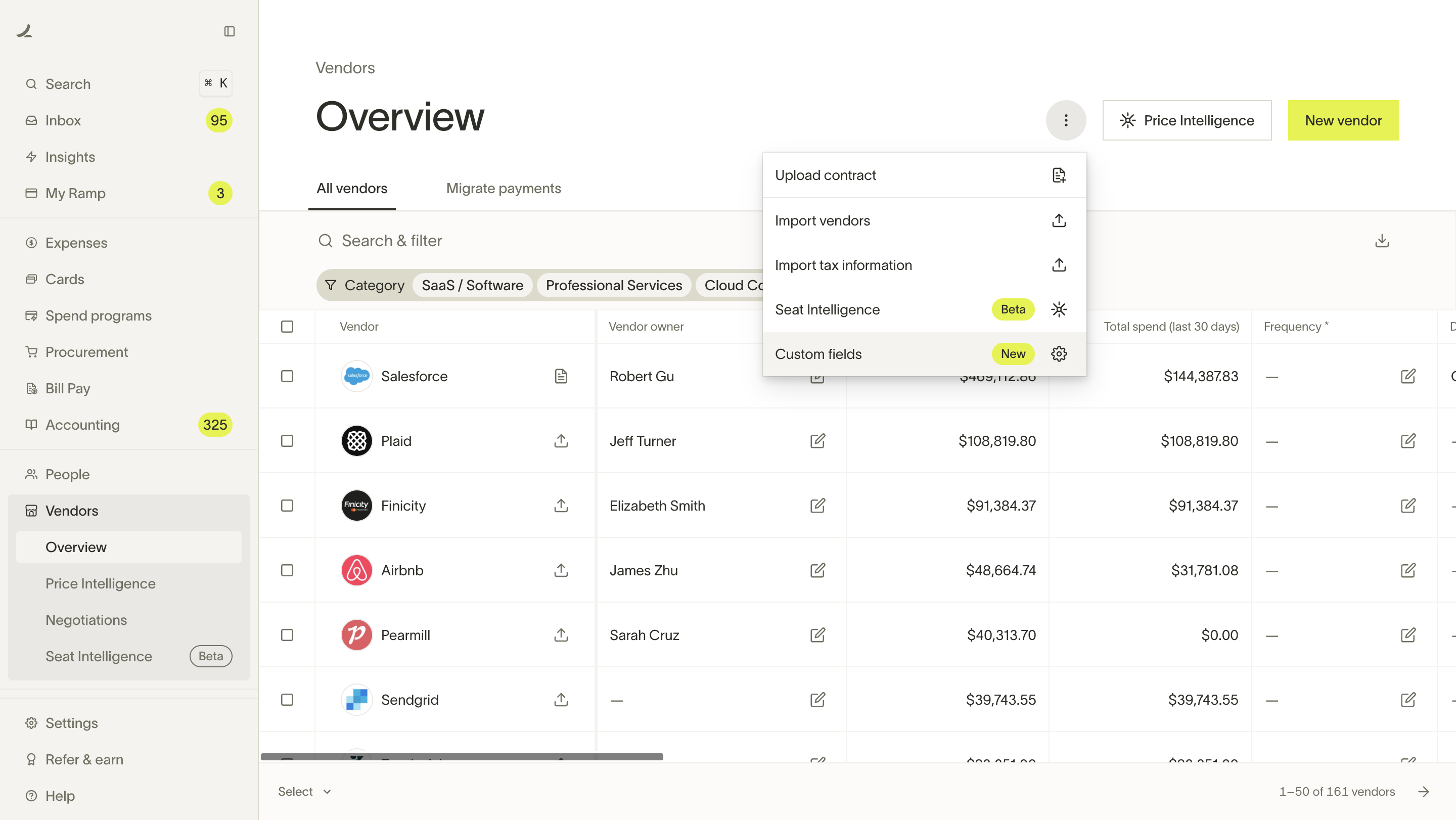Collapse the sidebar panel
1456x820 pixels.
pyautogui.click(x=230, y=31)
